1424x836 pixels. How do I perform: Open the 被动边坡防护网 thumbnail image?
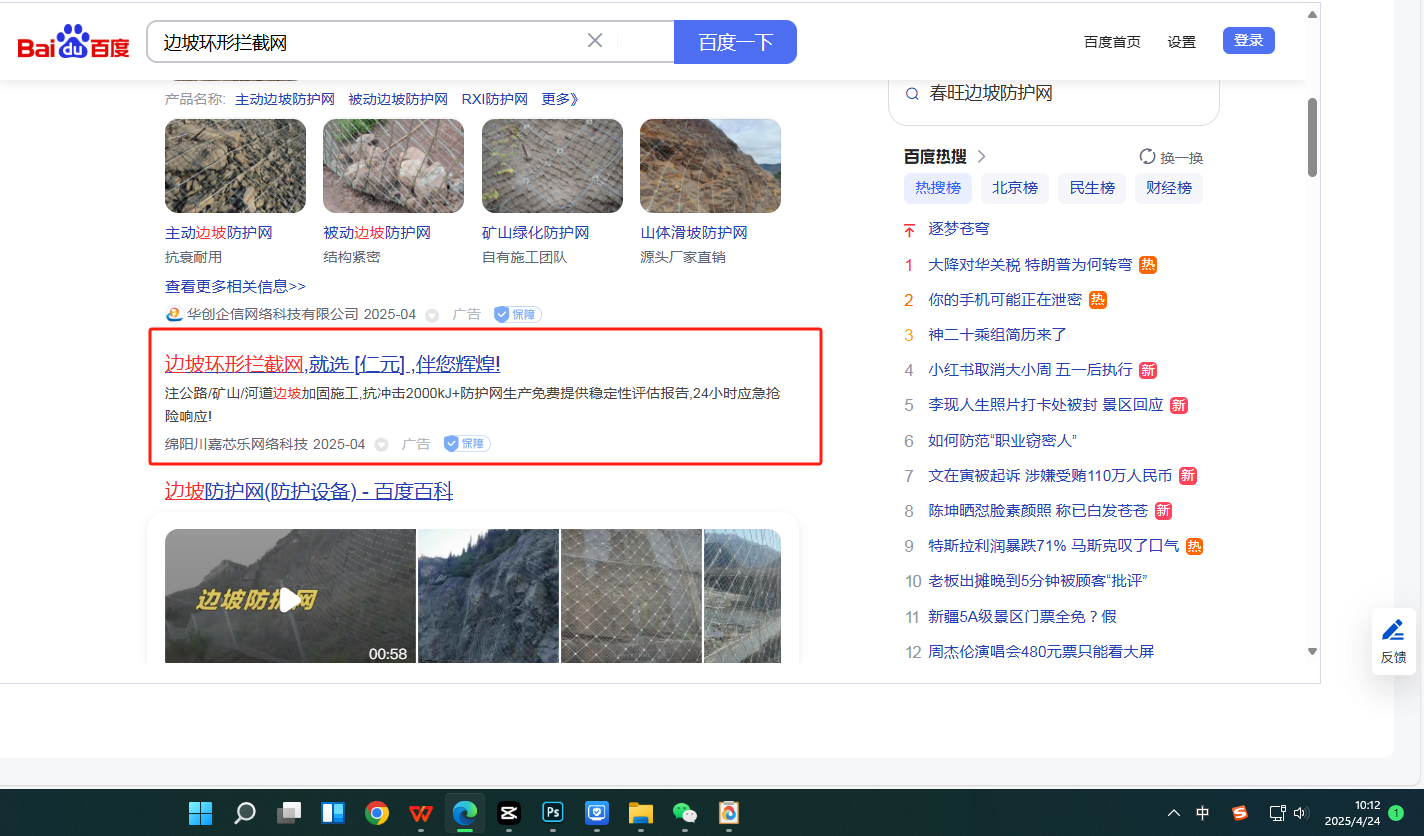point(393,166)
